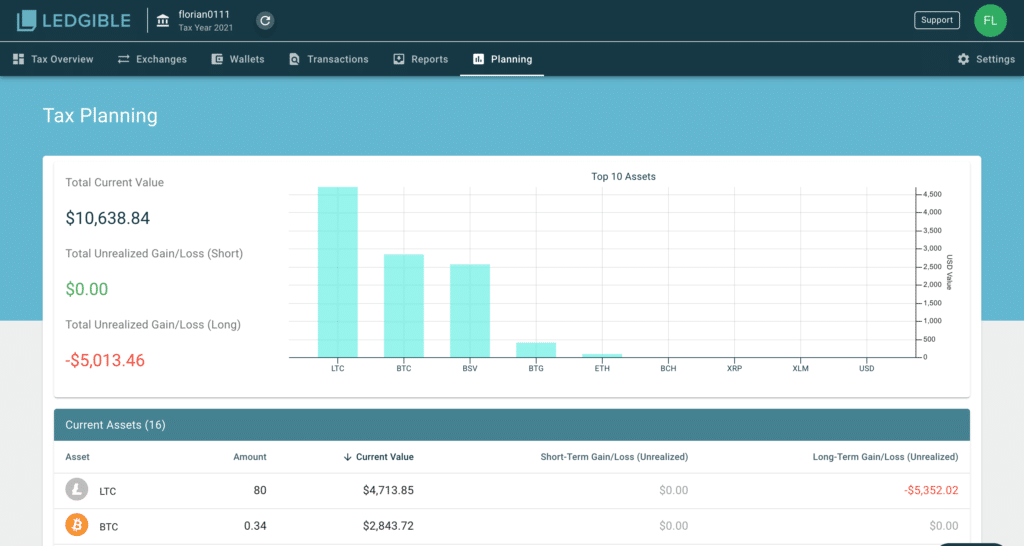Open the Transactions tab
1024x546 pixels.
[x=328, y=59]
